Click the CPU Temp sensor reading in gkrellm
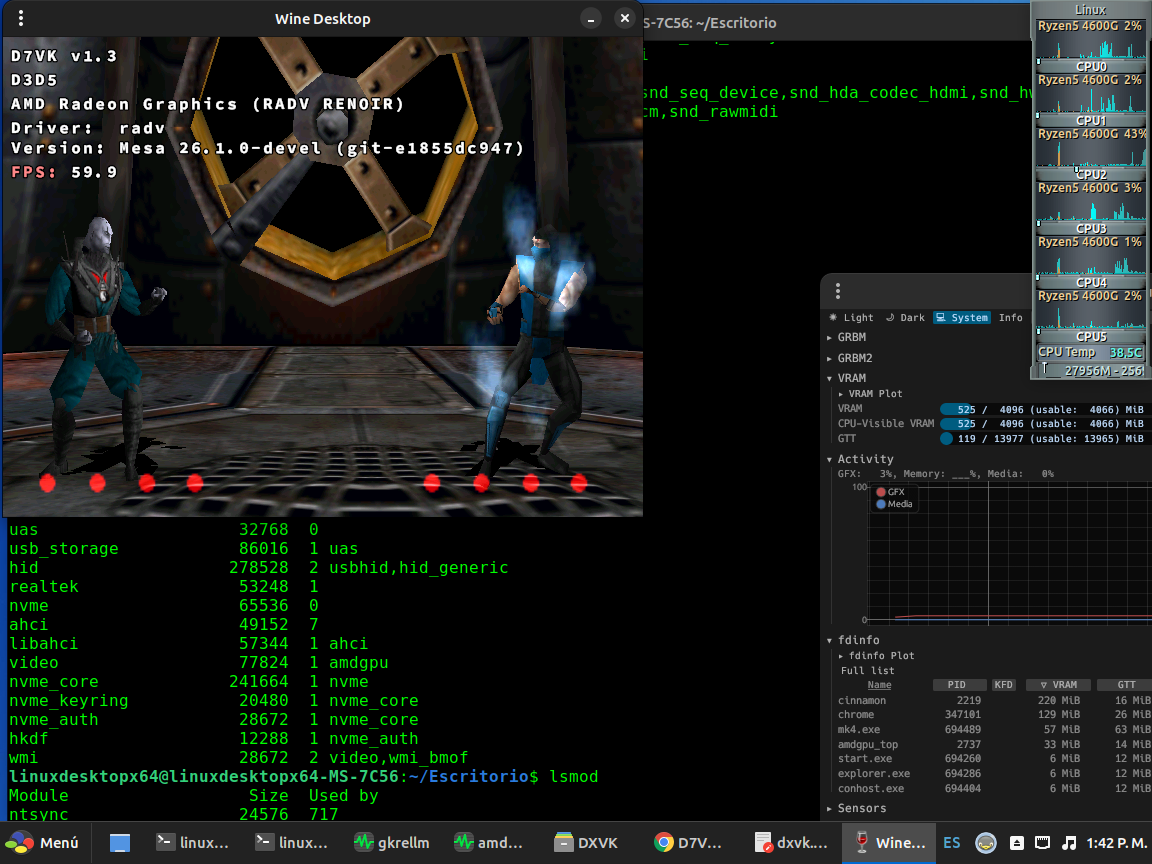The image size is (1152, 864). 1090,353
